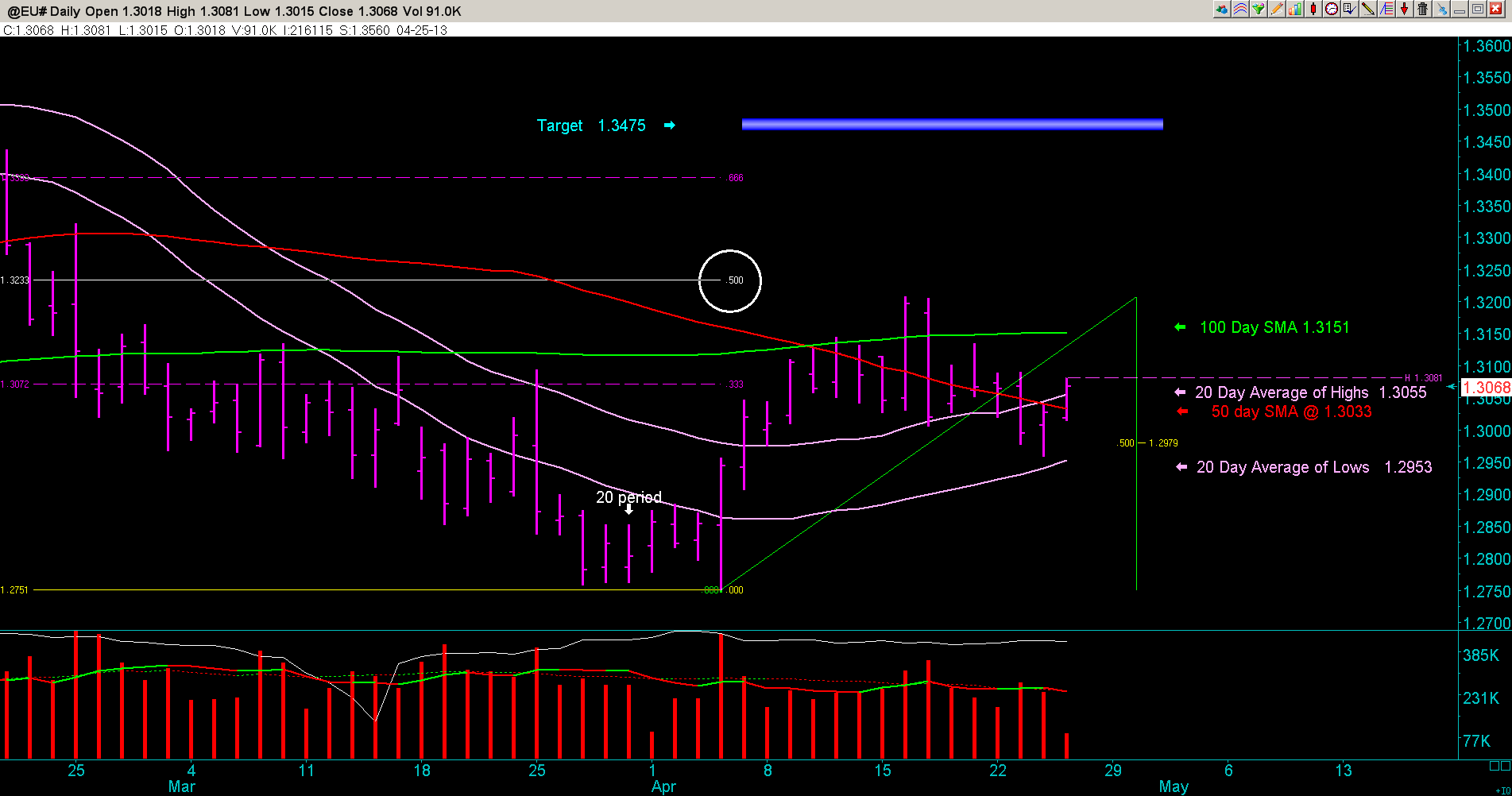Select the '20 period' annotation text
The image size is (1512, 796).
point(628,497)
